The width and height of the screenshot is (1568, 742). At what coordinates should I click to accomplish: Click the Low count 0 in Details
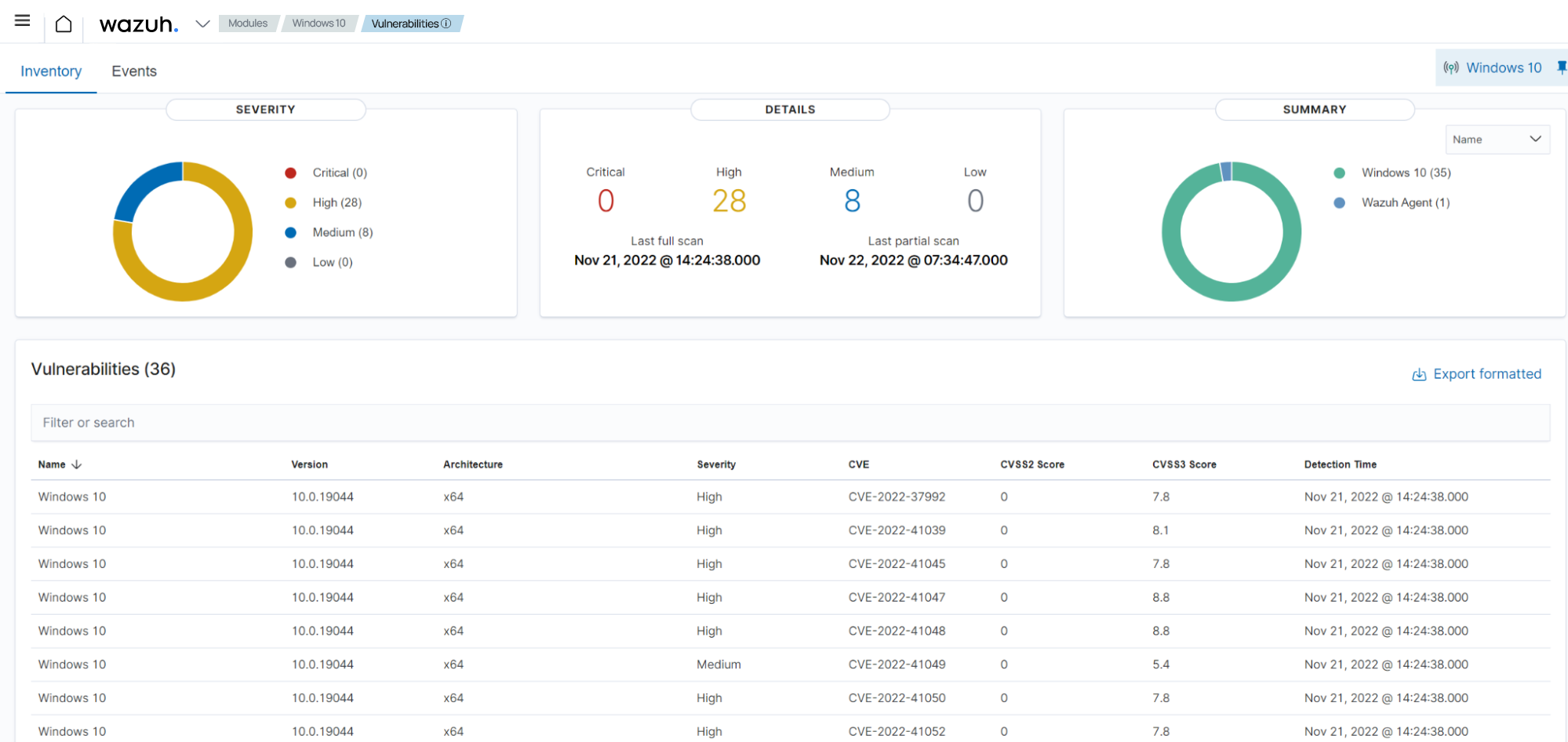click(x=975, y=202)
